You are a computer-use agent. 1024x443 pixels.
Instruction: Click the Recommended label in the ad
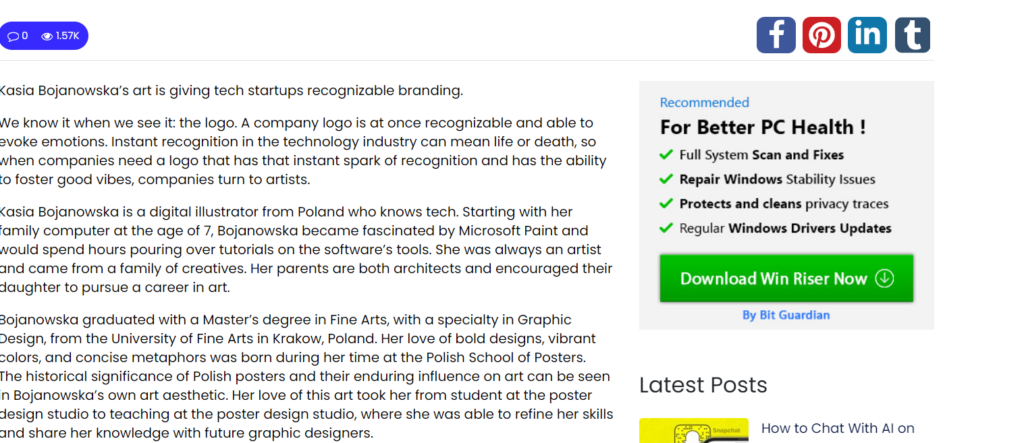click(x=704, y=102)
